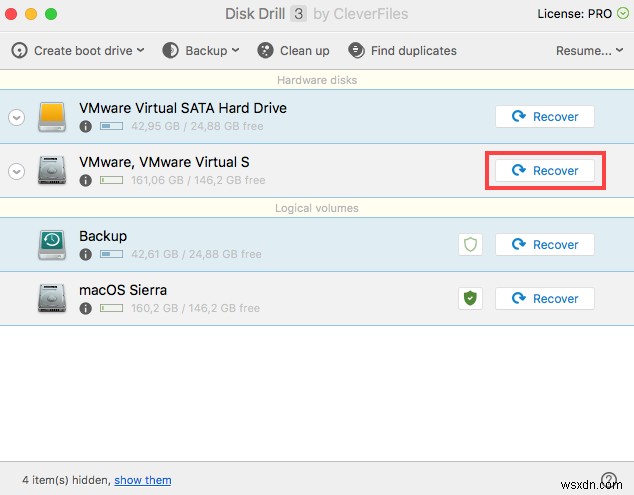
Task: Expand VMware Virtual S disk partitions
Action: (x=16, y=171)
